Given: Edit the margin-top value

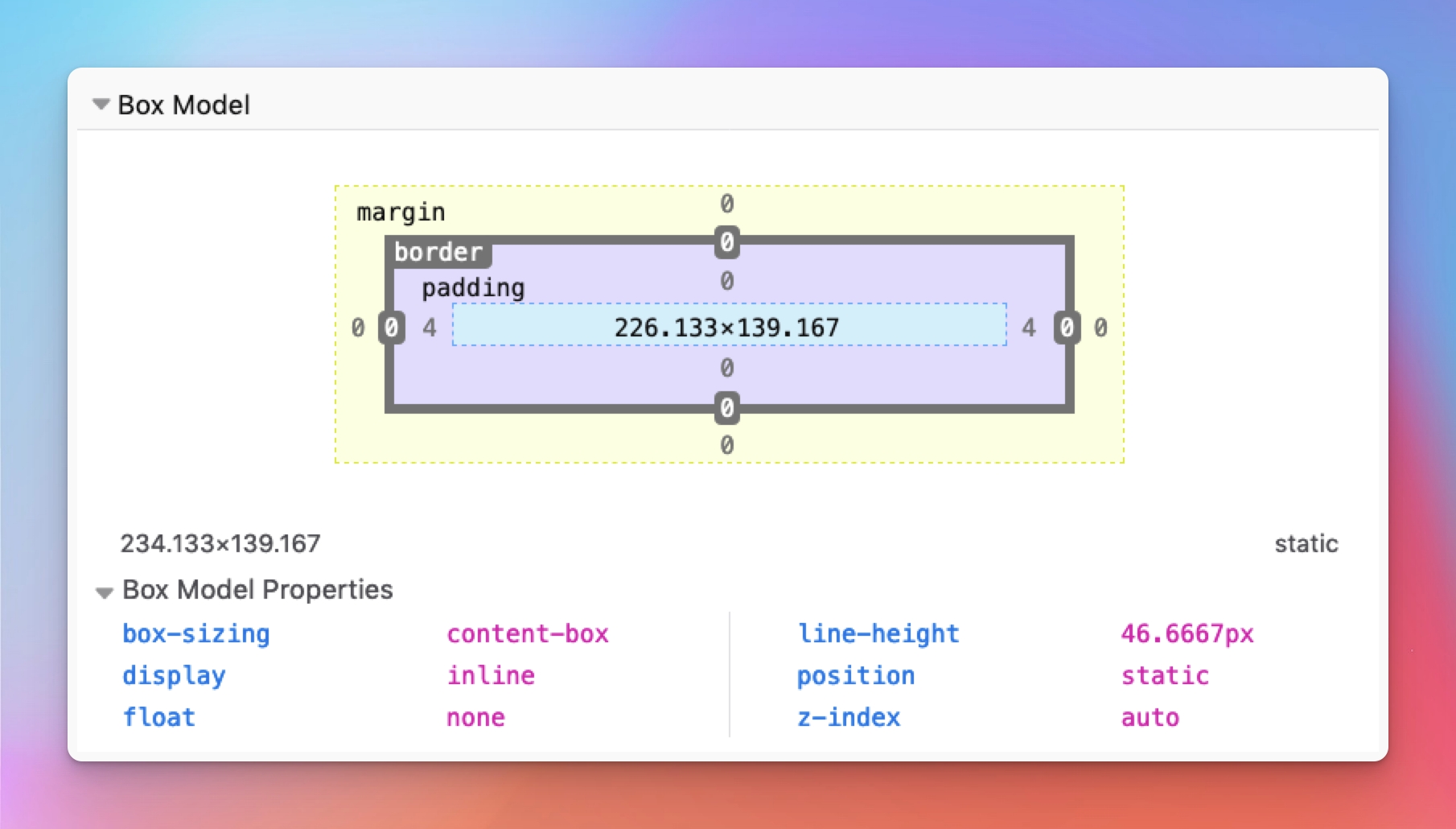Looking at the screenshot, I should coord(726,204).
